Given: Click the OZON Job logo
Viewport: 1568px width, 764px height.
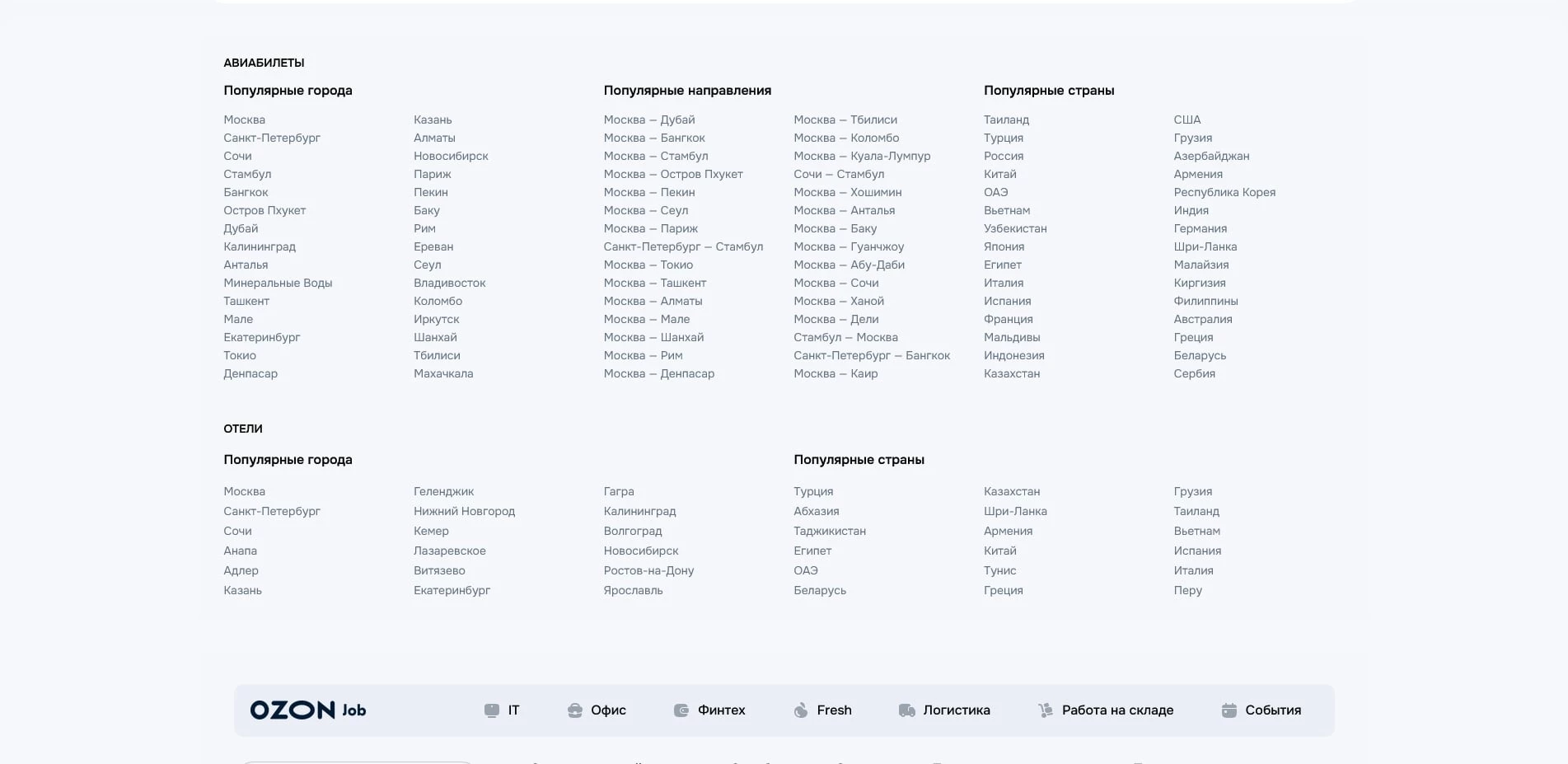Looking at the screenshot, I should [x=307, y=710].
